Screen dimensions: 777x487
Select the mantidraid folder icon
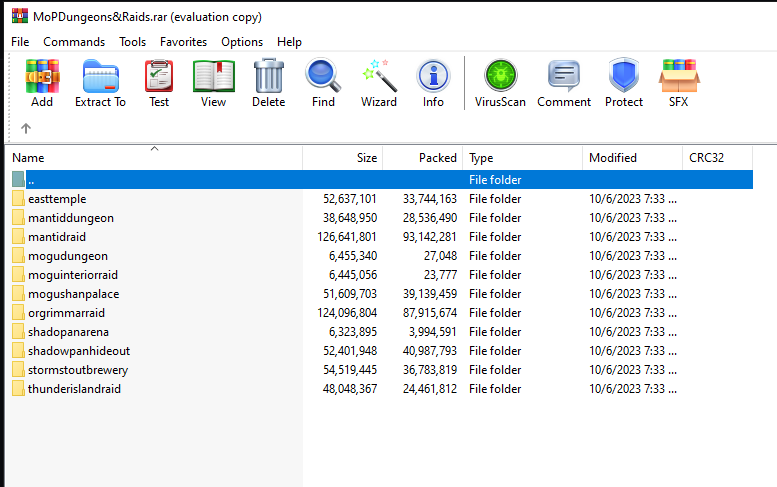coord(18,237)
